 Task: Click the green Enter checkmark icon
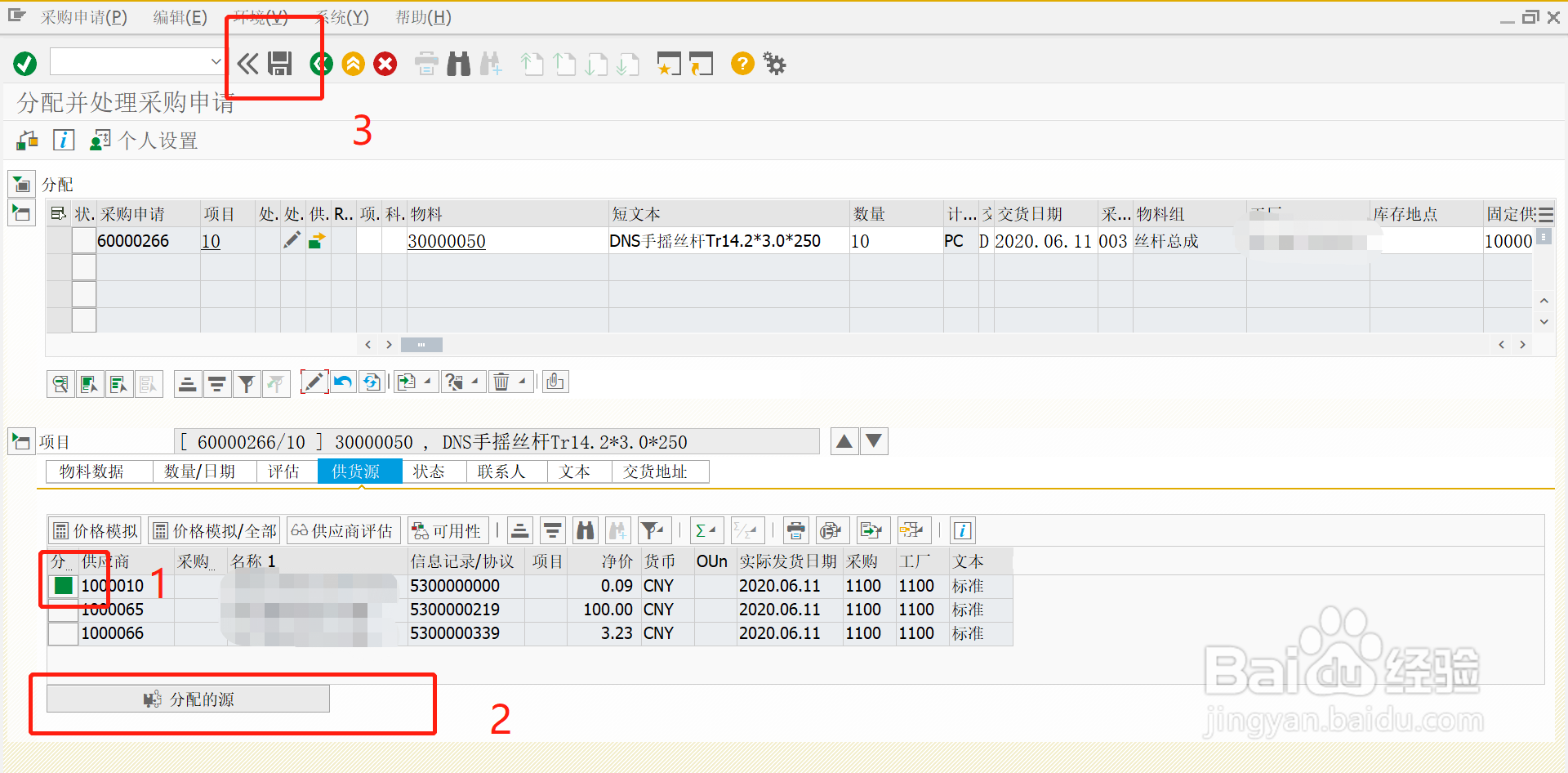click(25, 63)
